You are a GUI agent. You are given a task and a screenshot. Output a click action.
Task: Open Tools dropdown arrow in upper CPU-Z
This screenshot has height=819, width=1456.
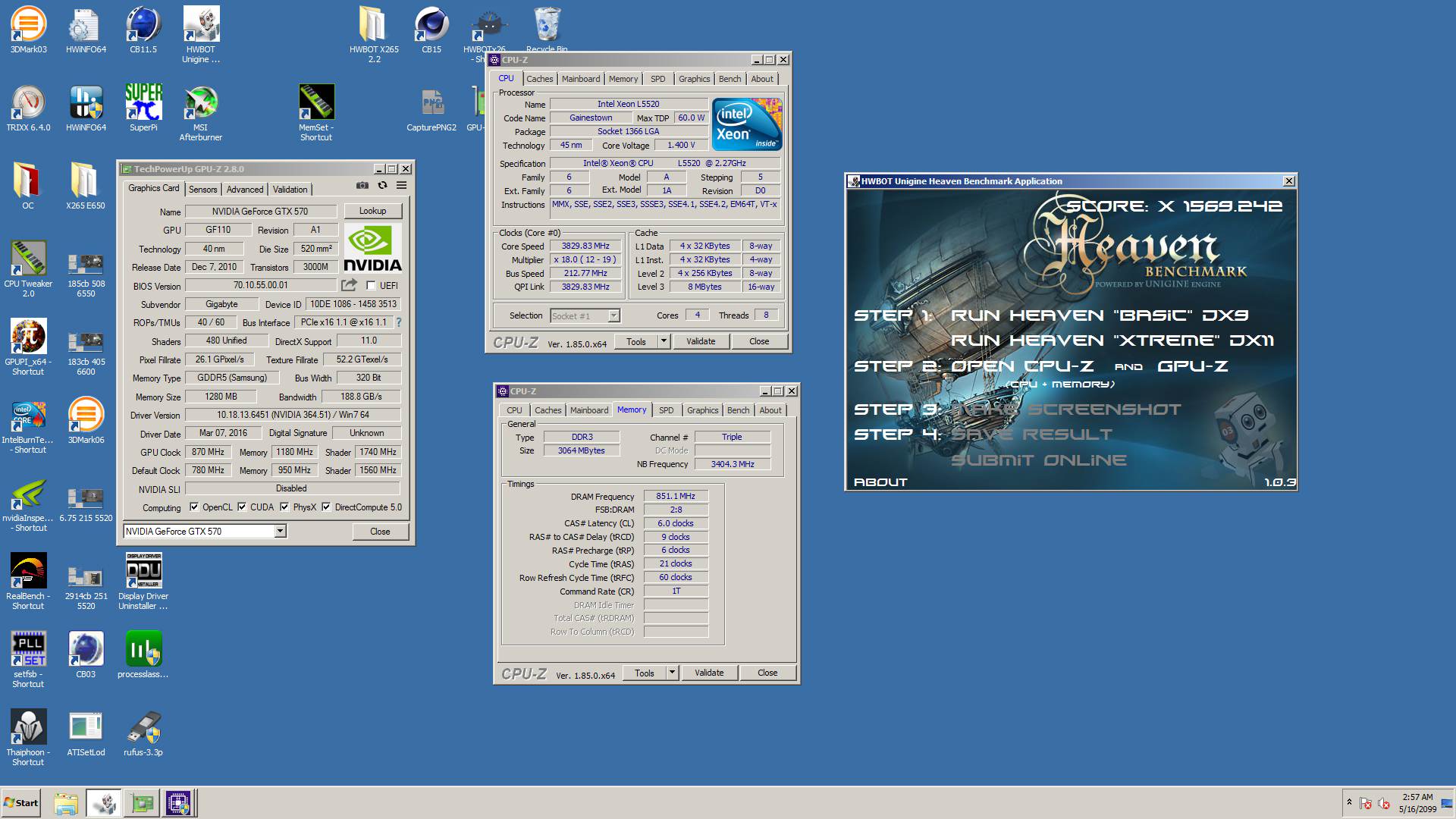[664, 342]
